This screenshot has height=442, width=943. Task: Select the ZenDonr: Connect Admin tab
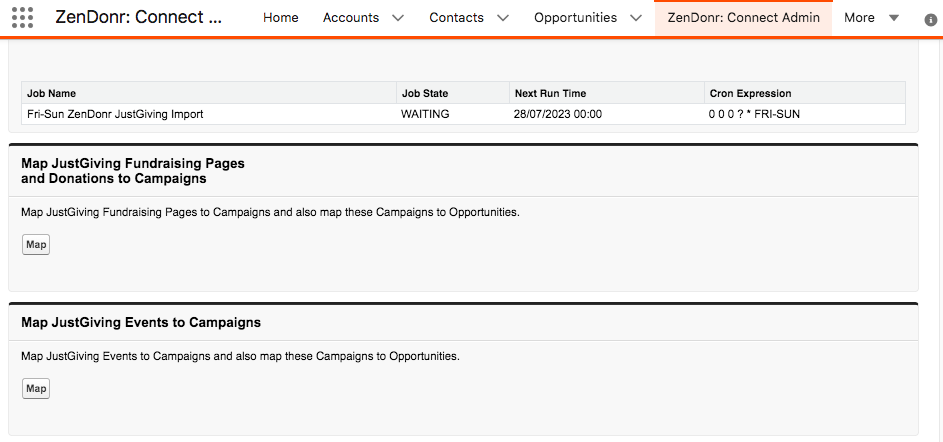point(743,18)
